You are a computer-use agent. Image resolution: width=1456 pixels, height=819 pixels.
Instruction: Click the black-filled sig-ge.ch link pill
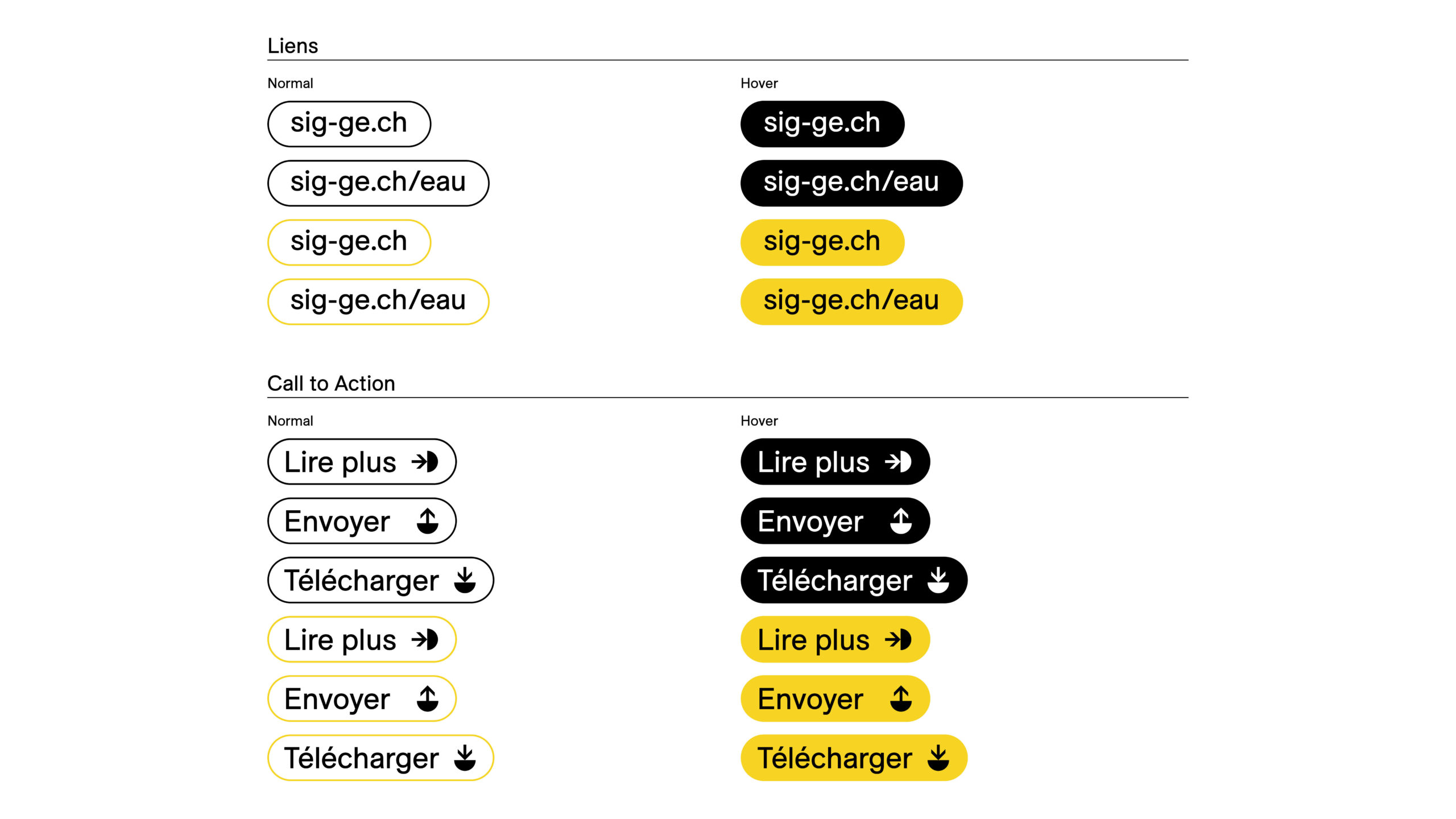822,123
